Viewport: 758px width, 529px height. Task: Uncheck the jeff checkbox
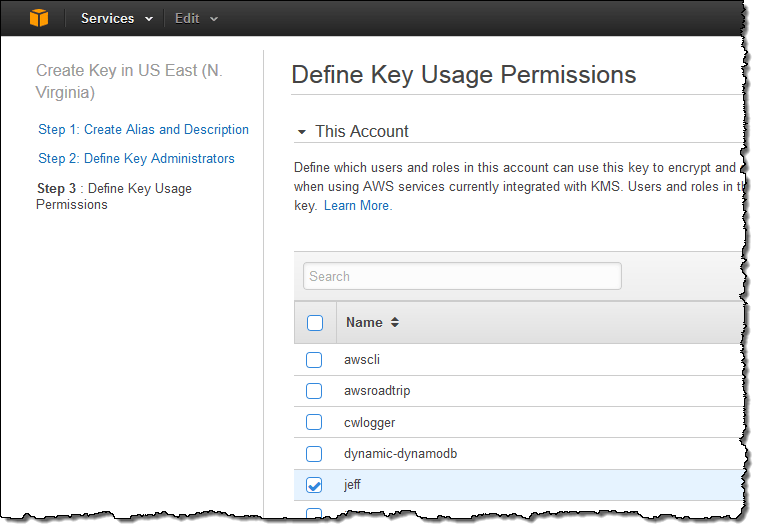pyautogui.click(x=314, y=485)
